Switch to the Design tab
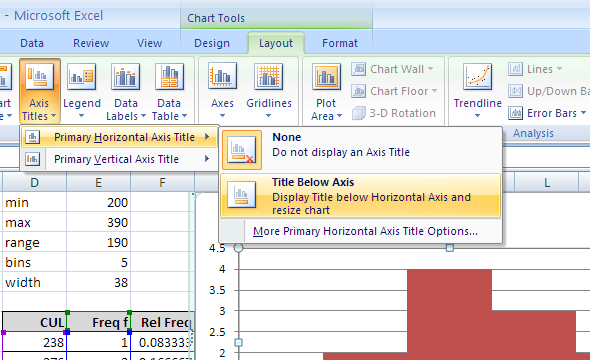This screenshot has width=590, height=360. pos(212,43)
